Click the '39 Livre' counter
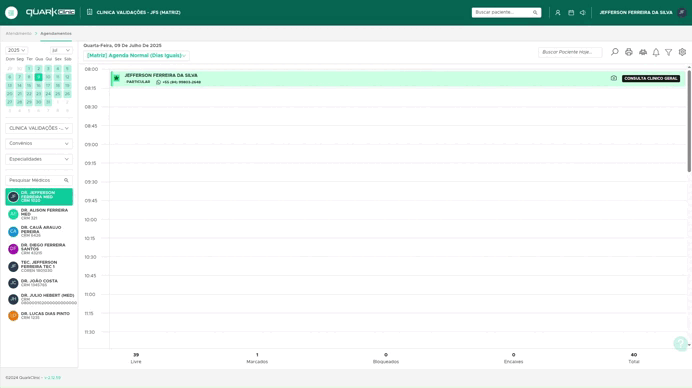This screenshot has width=692, height=388. (x=136, y=358)
